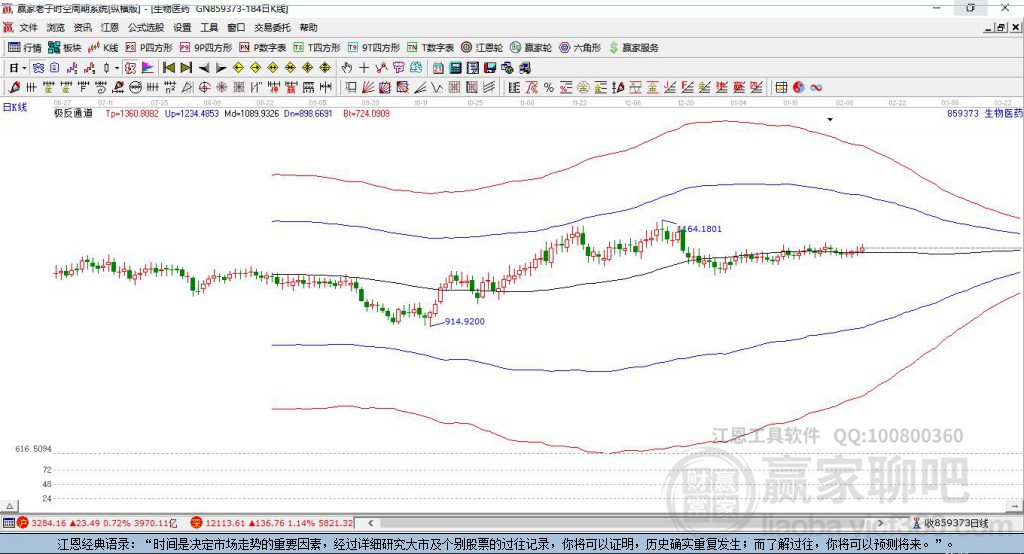
Task: Open the colored grid table icon
Action: point(781,88)
